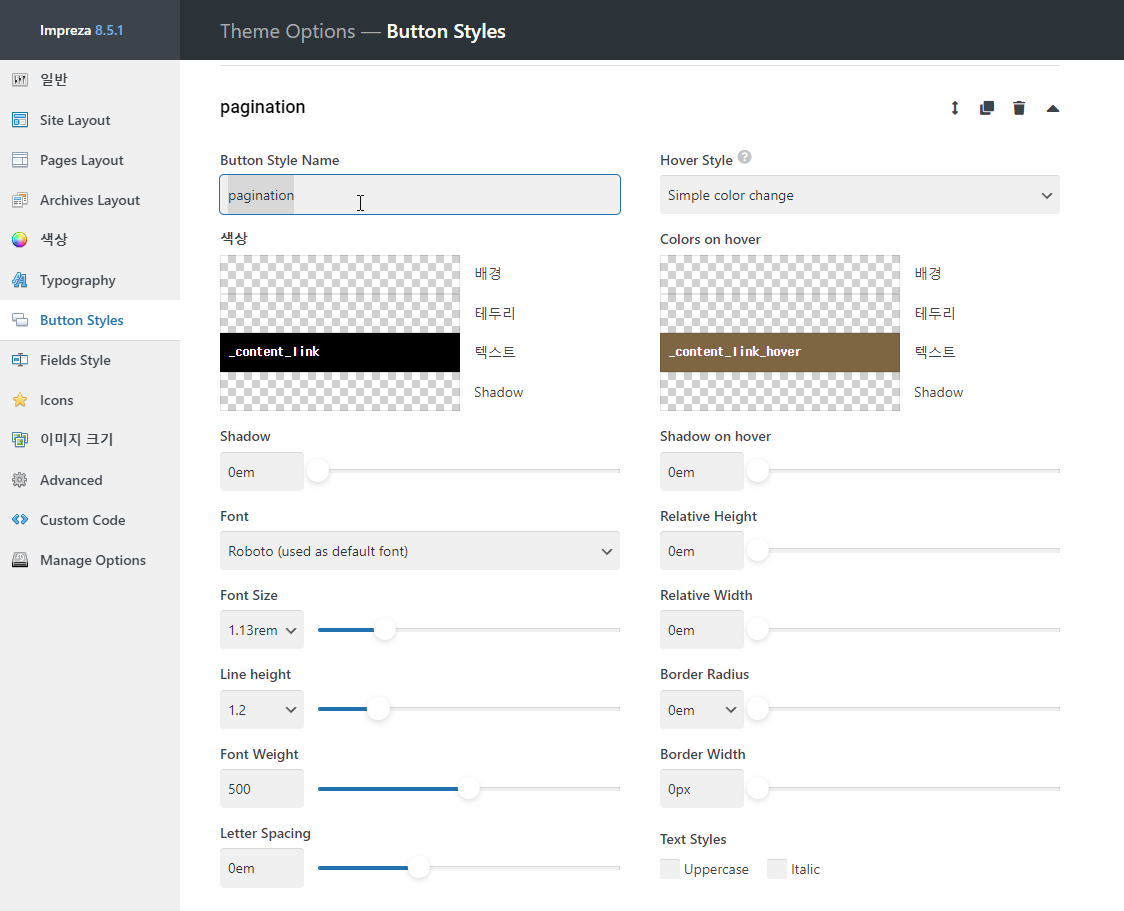Click the Shadow color swatch under 색상
Viewport: 1124px width, 911px height.
pyautogui.click(x=340, y=391)
